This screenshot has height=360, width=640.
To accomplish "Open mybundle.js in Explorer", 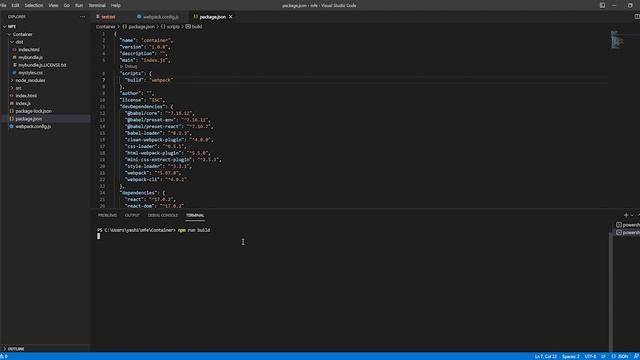I will (x=30, y=58).
